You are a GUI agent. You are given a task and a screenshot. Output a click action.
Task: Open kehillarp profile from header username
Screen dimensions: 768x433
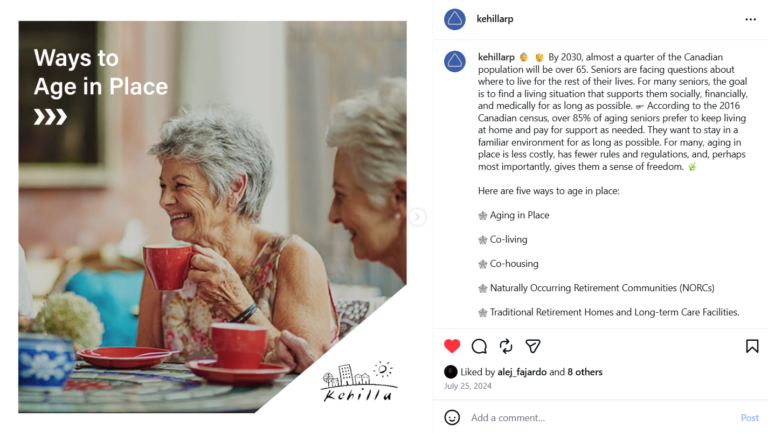click(x=495, y=19)
